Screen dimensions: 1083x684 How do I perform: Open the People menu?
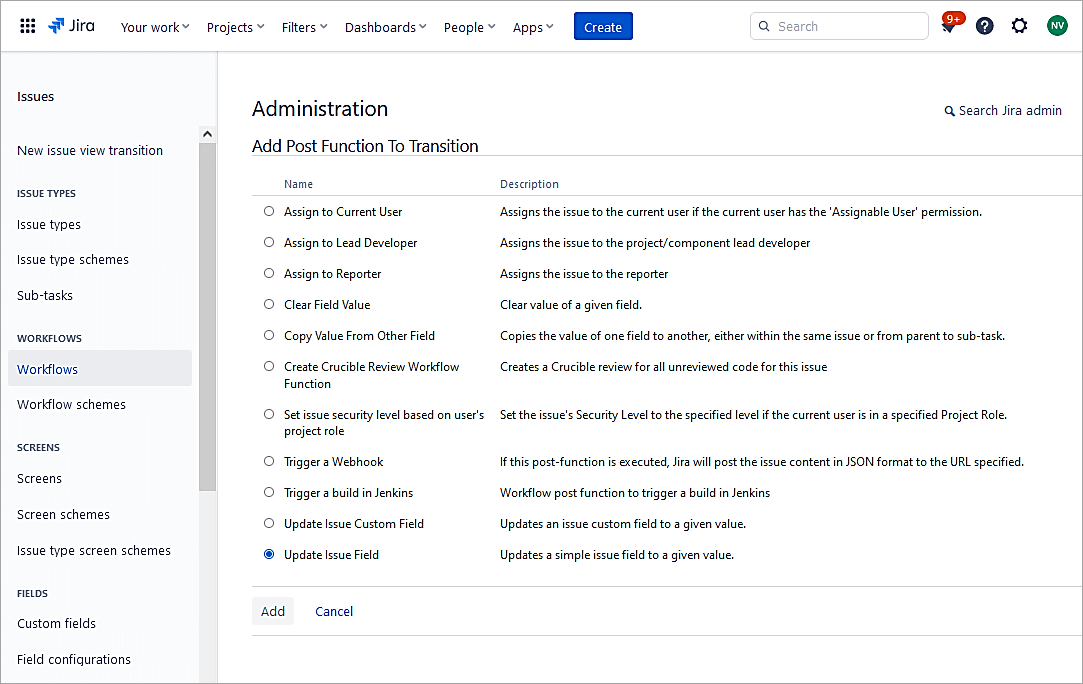467,27
